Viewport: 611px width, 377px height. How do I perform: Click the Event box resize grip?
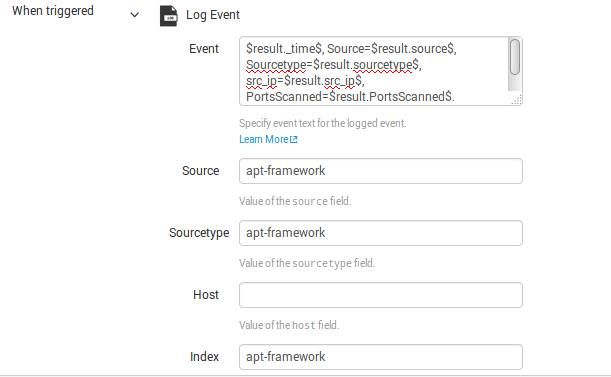click(517, 100)
